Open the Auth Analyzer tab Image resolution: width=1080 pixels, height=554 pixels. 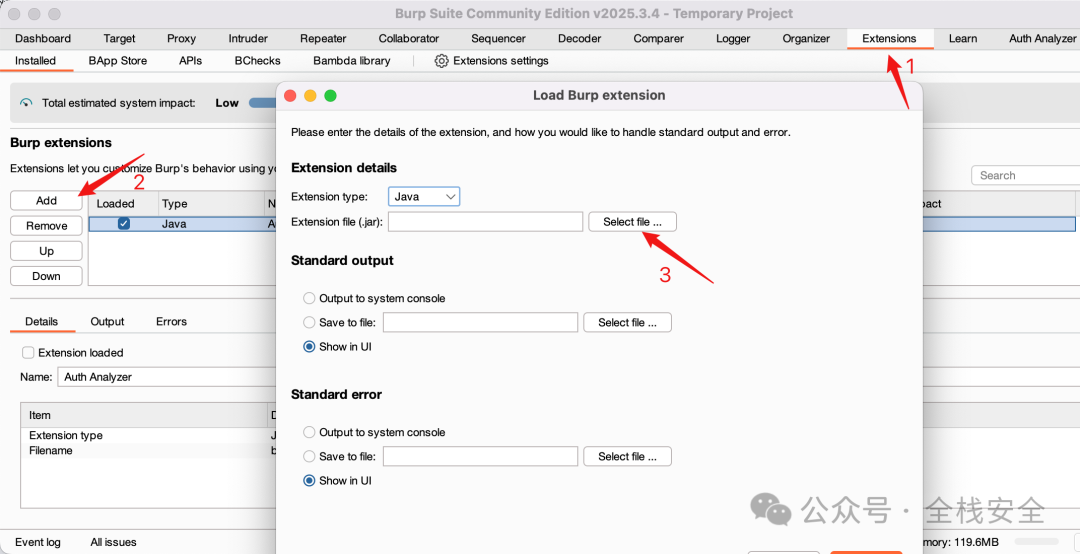(1042, 39)
